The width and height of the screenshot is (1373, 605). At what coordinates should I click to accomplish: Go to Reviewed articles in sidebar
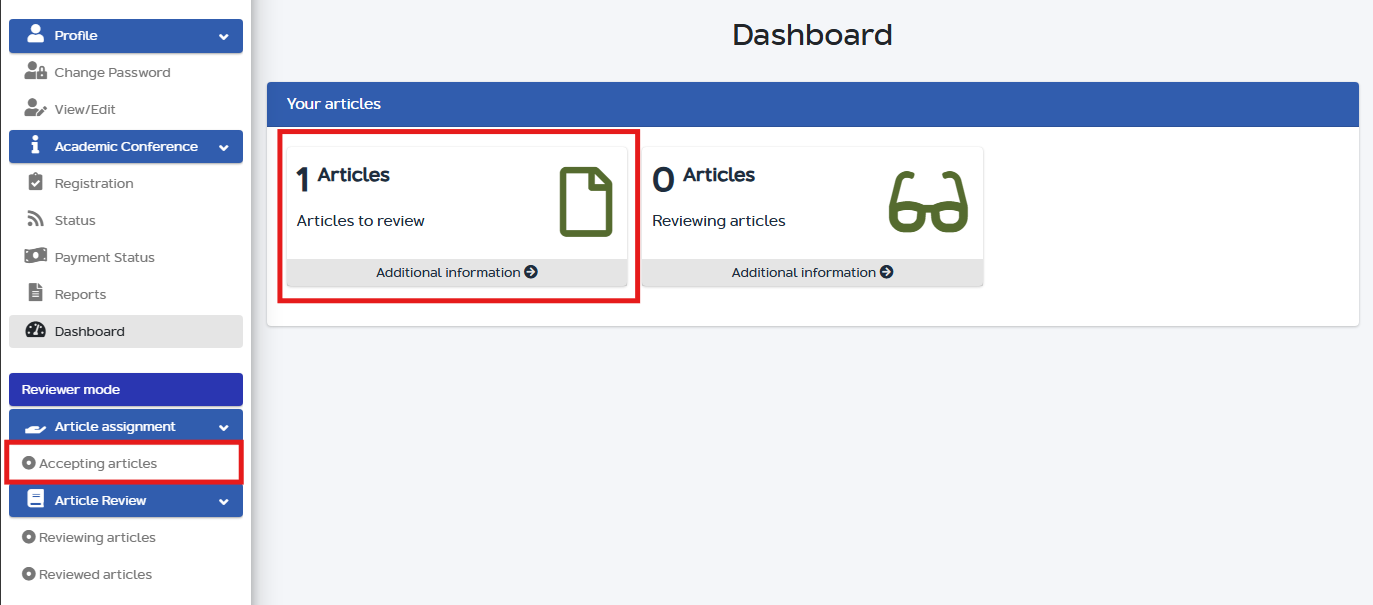coord(95,574)
